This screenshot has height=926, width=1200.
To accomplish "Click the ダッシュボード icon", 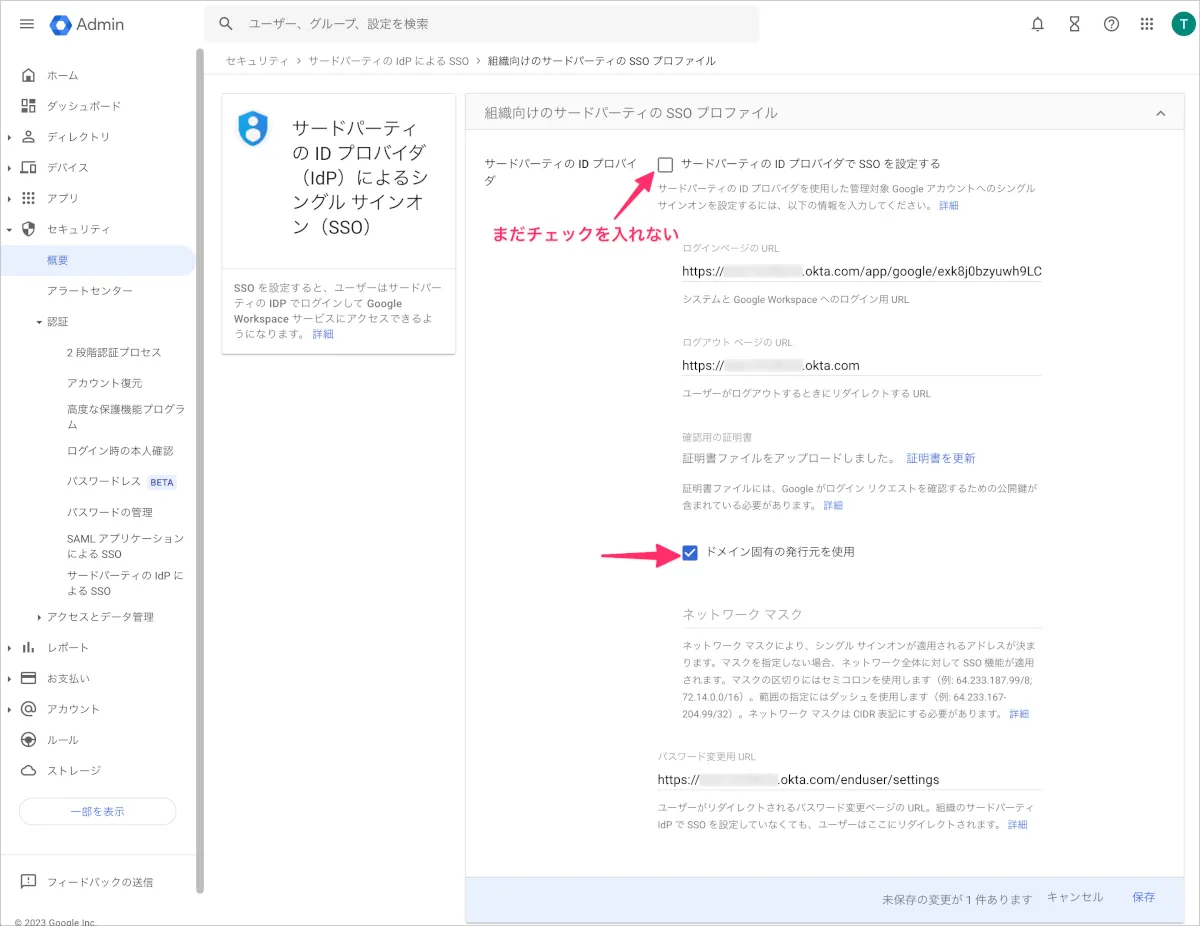I will [x=28, y=106].
